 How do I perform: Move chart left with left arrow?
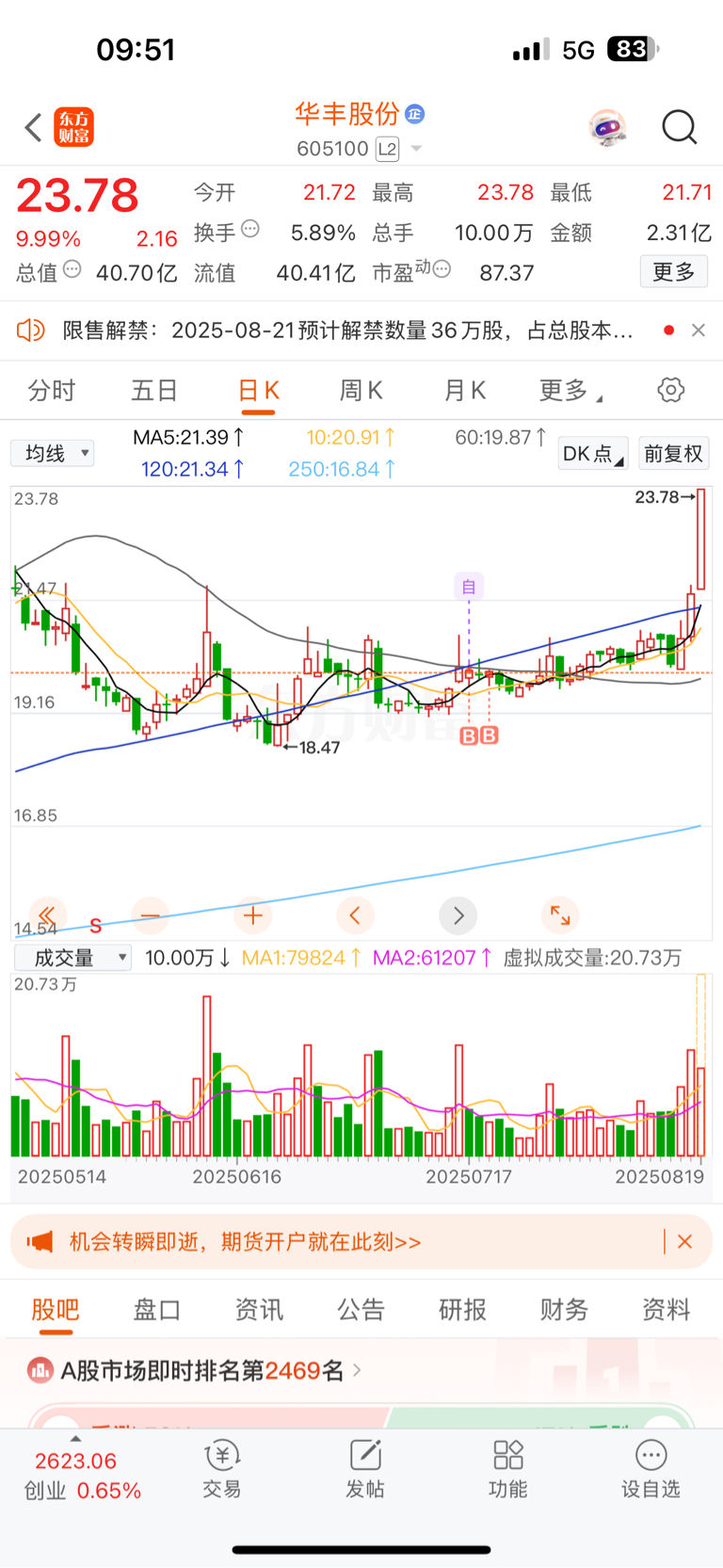click(x=355, y=914)
